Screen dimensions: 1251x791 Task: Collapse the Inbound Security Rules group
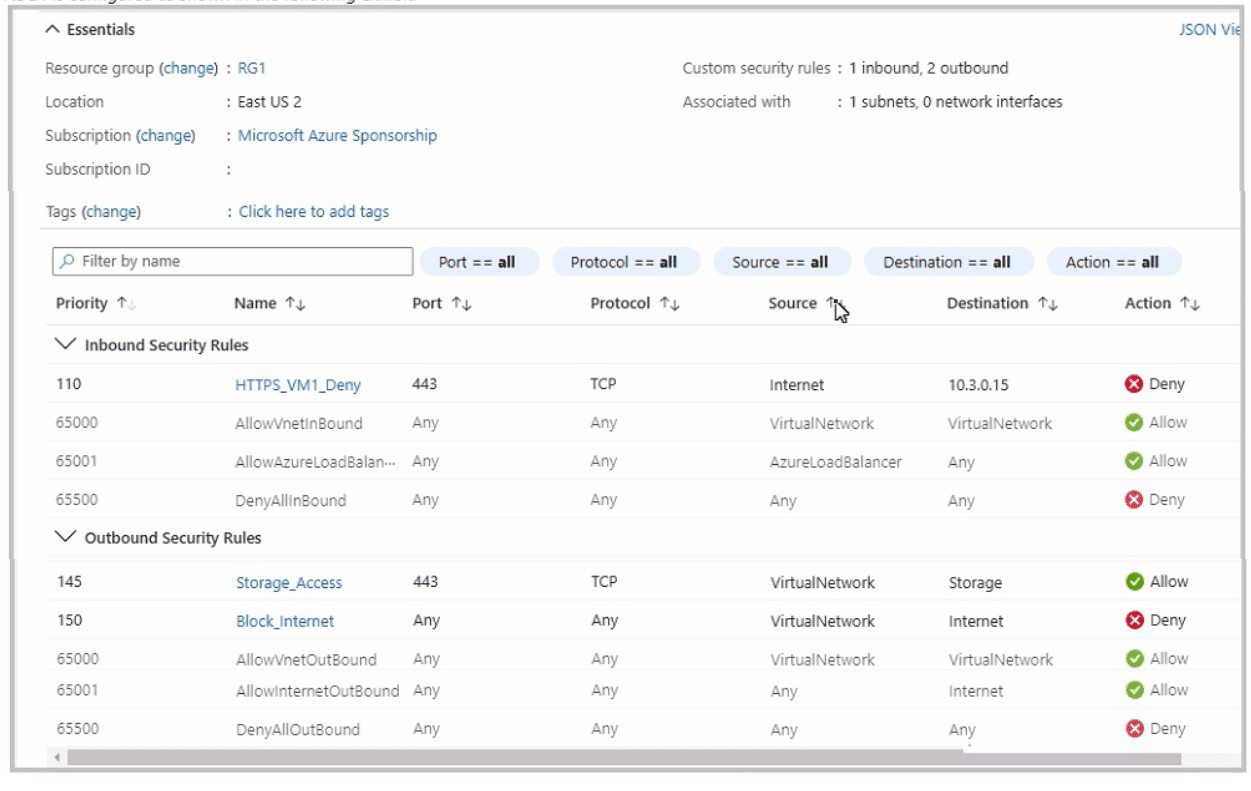[x=66, y=345]
